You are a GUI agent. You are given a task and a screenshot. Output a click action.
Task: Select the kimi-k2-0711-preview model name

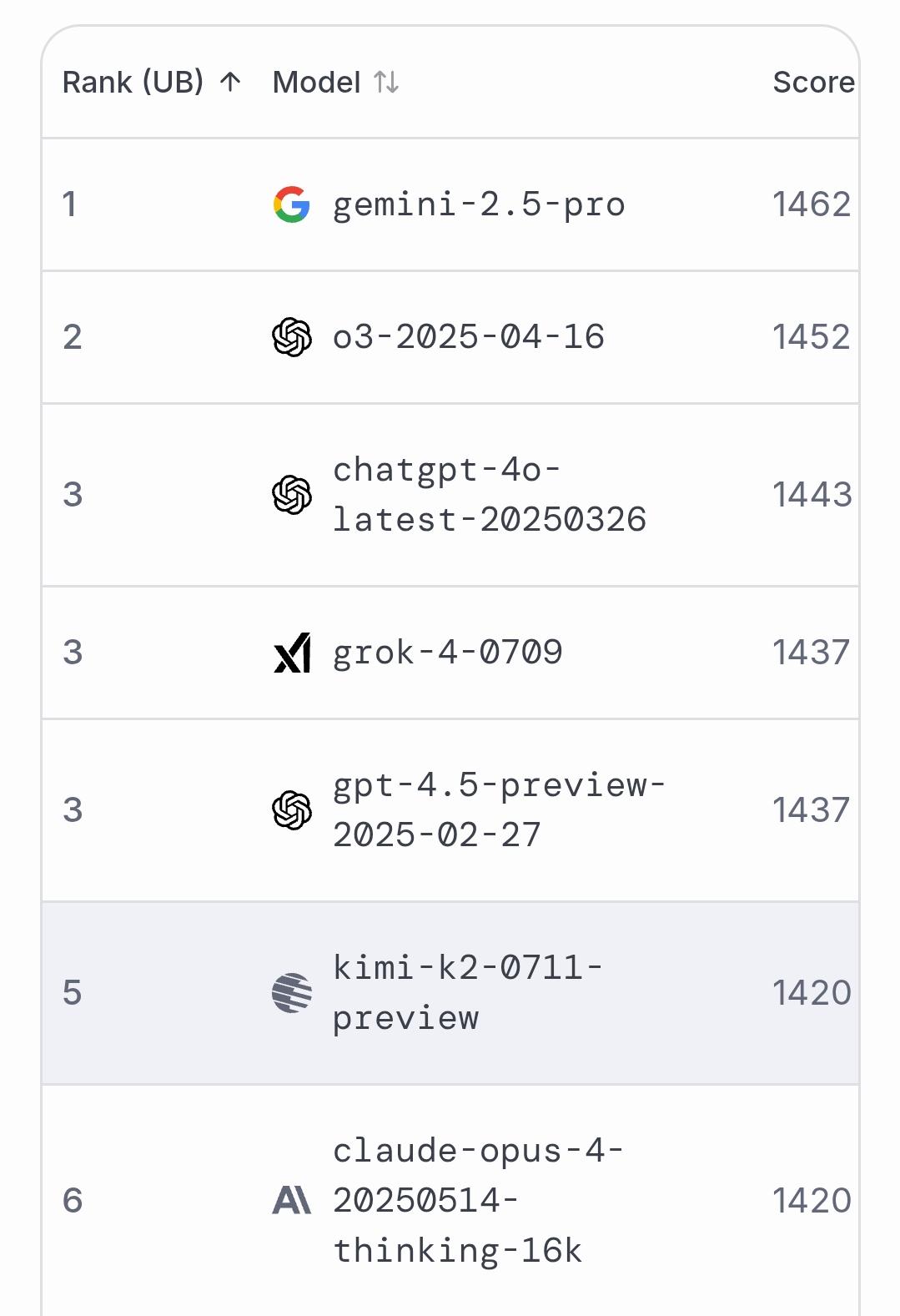467,993
